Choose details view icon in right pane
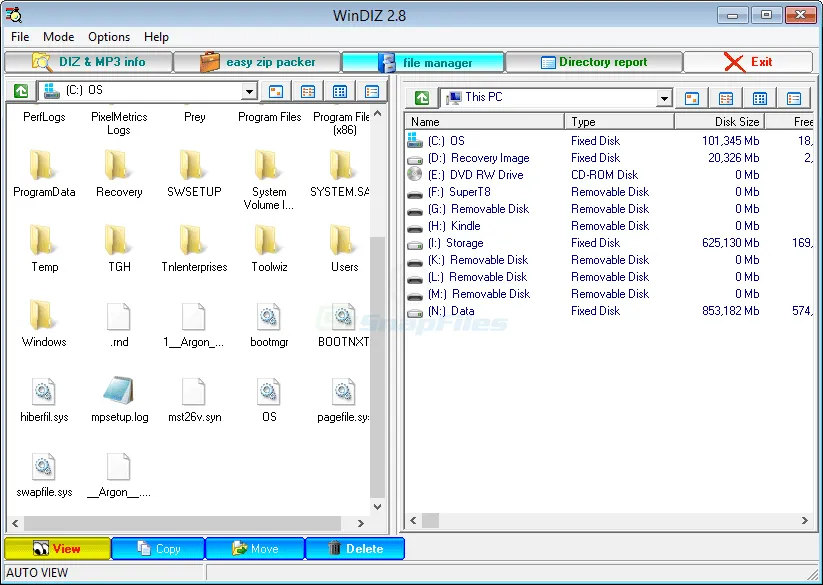This screenshot has height=585, width=823. point(794,98)
